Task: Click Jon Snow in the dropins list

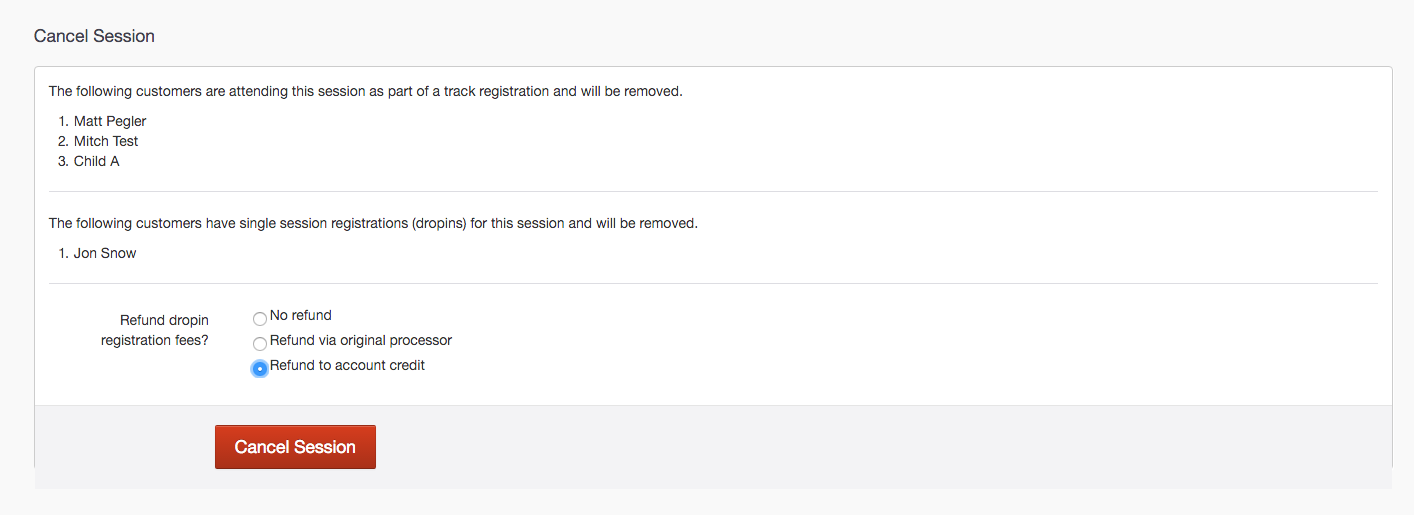Action: click(105, 253)
